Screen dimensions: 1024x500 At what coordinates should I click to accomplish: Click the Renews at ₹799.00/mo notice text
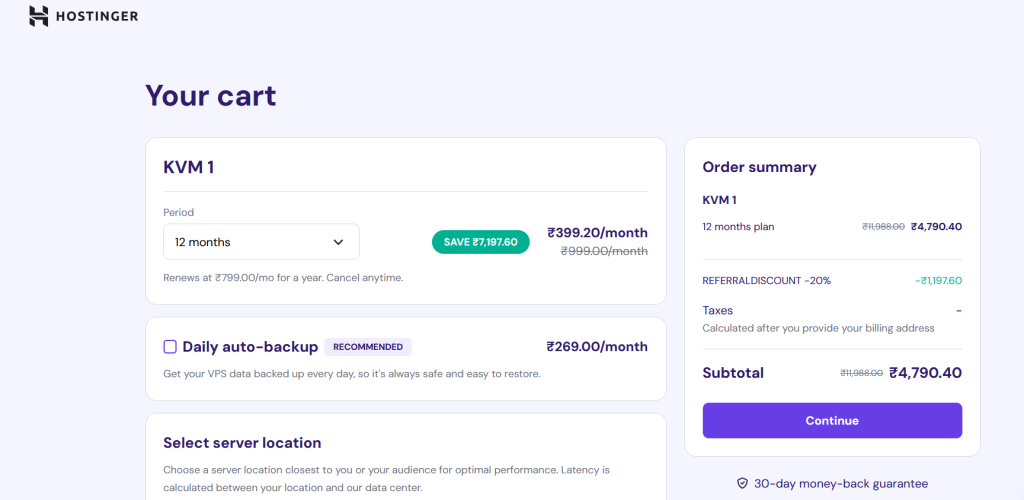pyautogui.click(x=283, y=277)
